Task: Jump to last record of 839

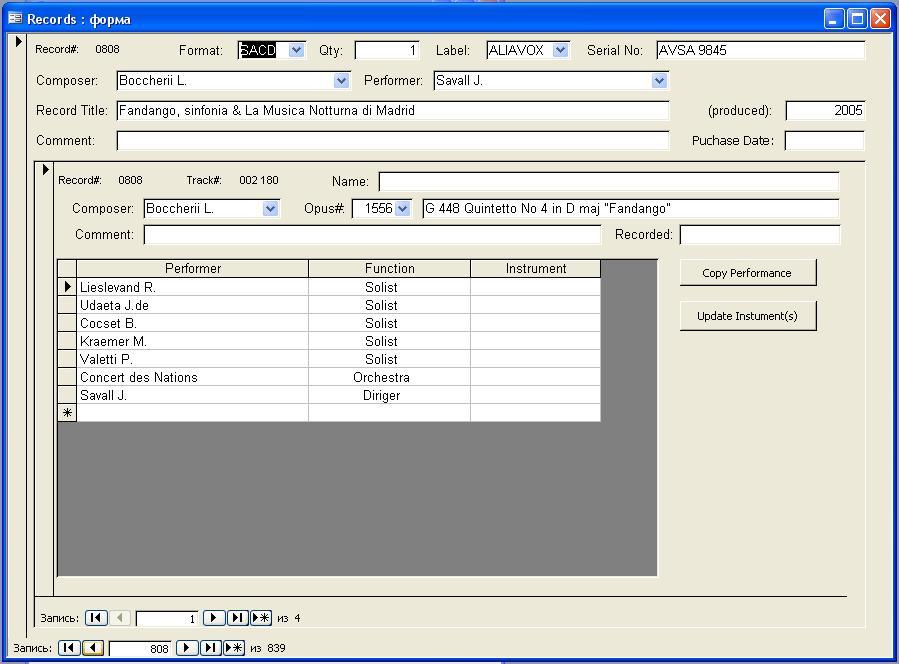Action: pos(210,648)
